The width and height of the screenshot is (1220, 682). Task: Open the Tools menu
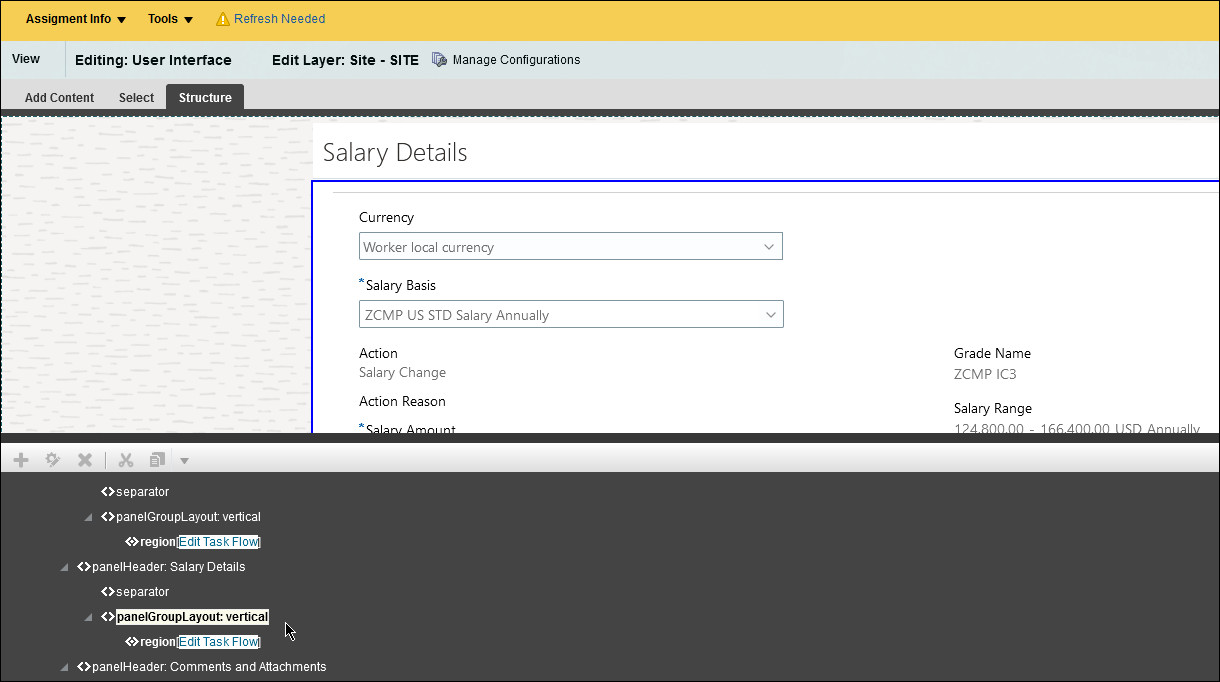pyautogui.click(x=170, y=19)
